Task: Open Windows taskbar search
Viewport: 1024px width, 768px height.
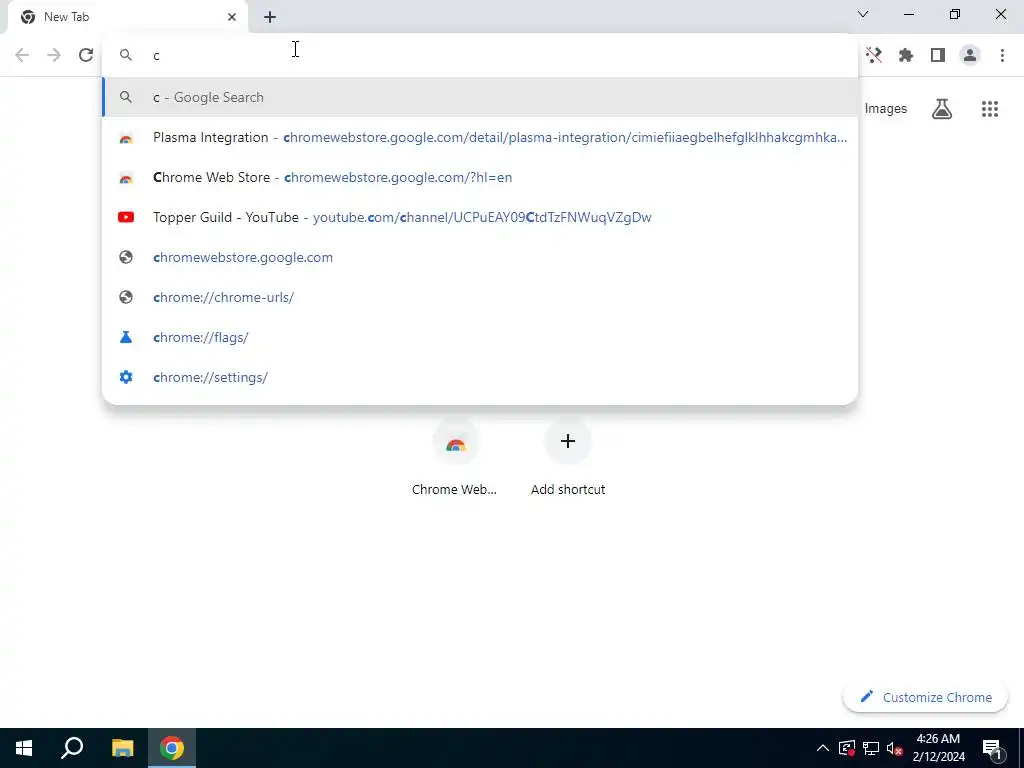Action: point(72,748)
